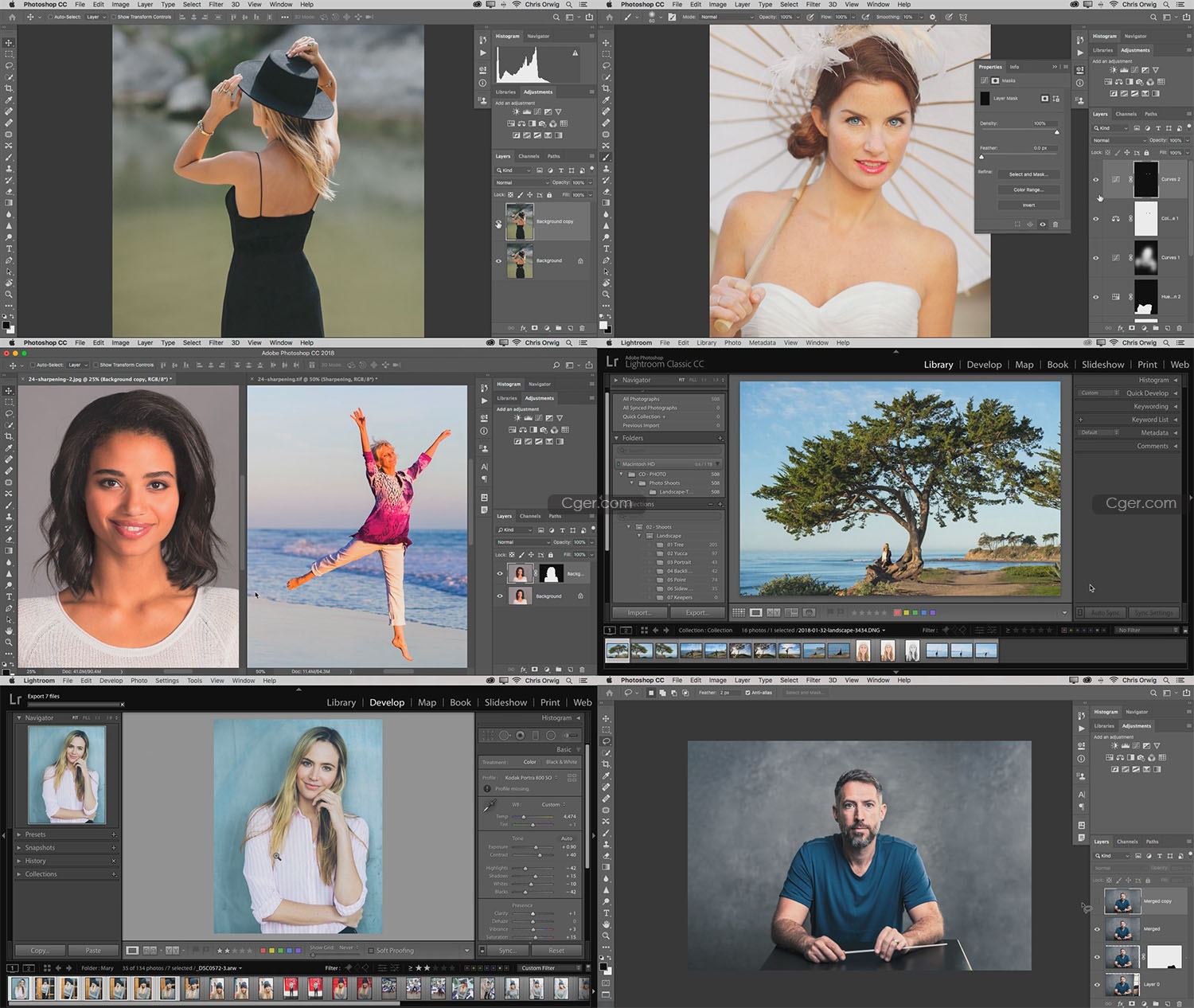Image resolution: width=1194 pixels, height=1008 pixels.
Task: Click the Copy... button in Lightroom Develop
Action: [40, 950]
